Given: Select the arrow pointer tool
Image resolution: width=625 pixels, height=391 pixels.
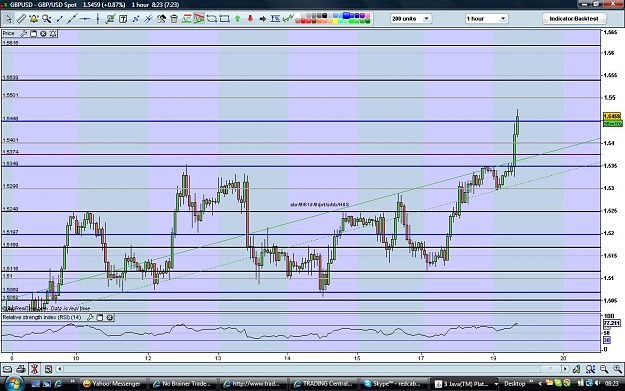Looking at the screenshot, I should pyautogui.click(x=8, y=18).
